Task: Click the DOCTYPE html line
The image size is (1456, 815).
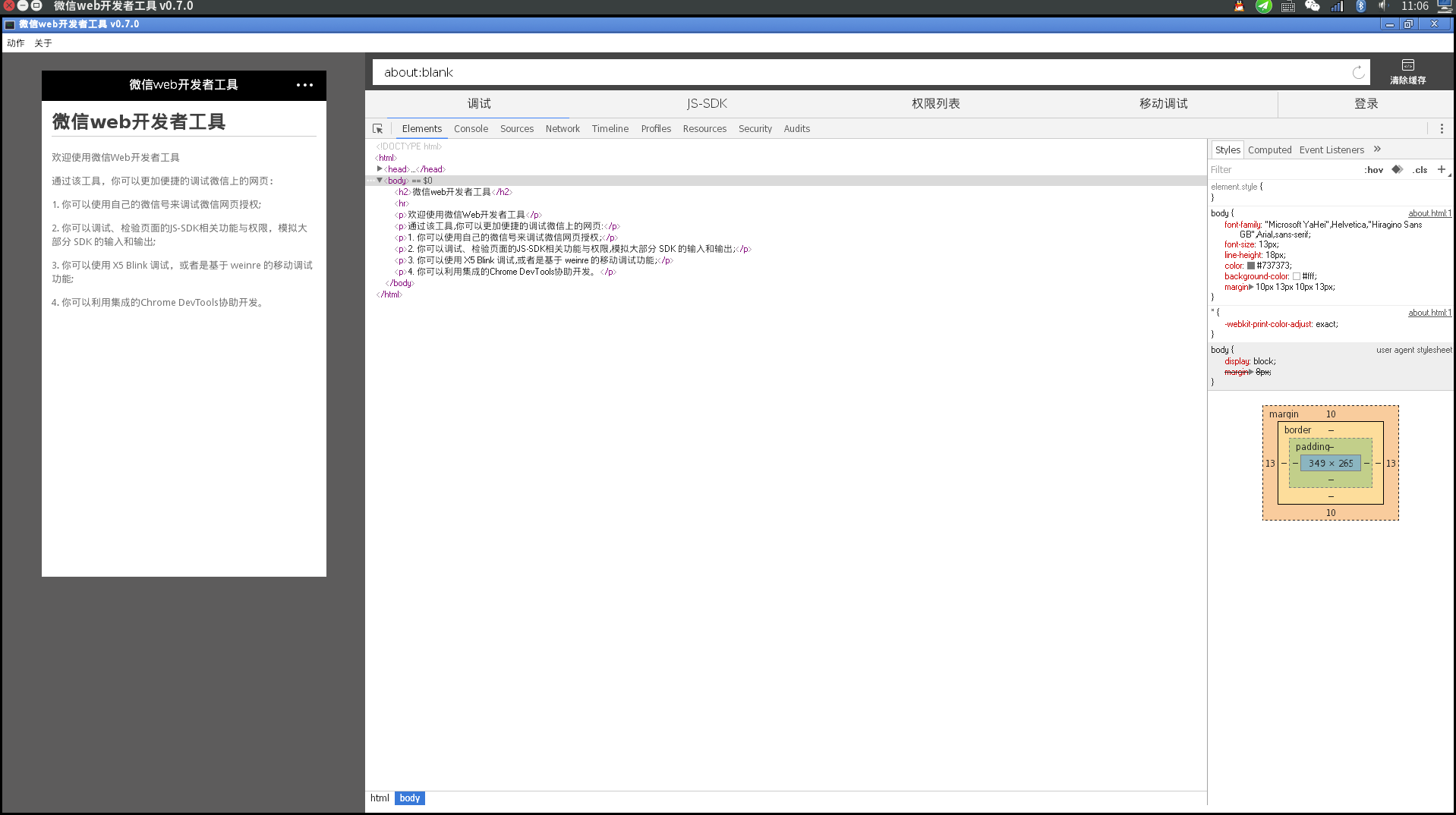Action: pos(408,146)
